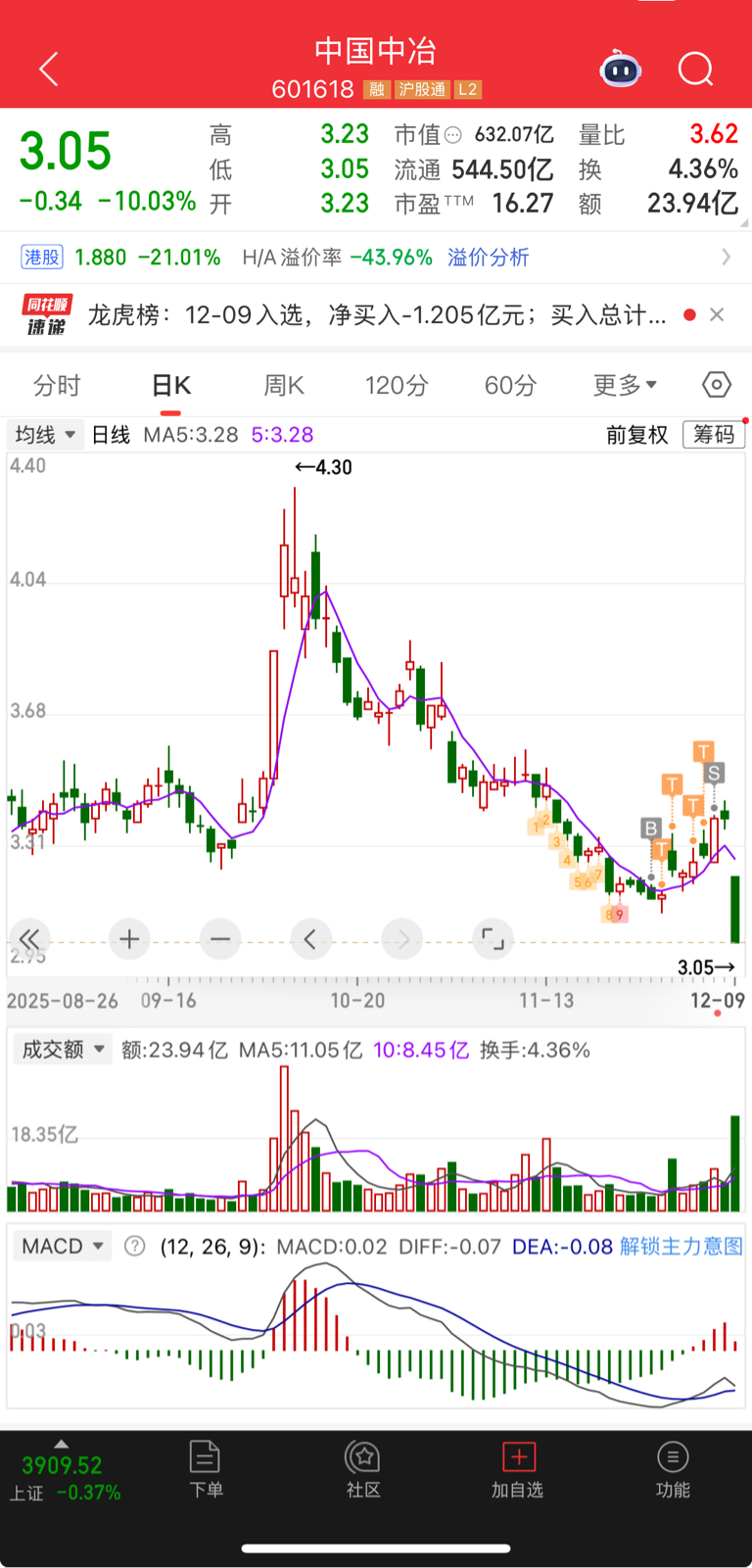Viewport: 752px width, 1568px height.
Task: Open the 龙虎榜 news ticker item
Action: [x=377, y=315]
